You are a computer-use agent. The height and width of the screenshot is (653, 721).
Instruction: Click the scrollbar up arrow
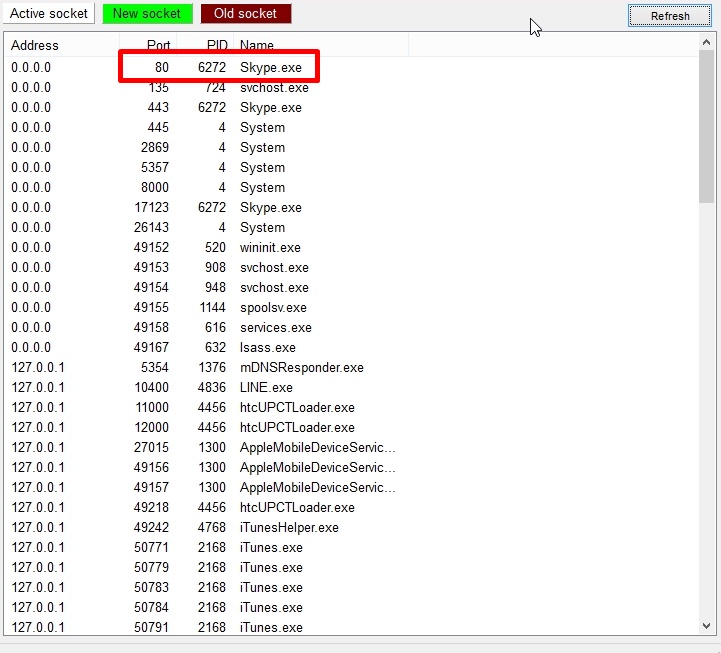706,42
